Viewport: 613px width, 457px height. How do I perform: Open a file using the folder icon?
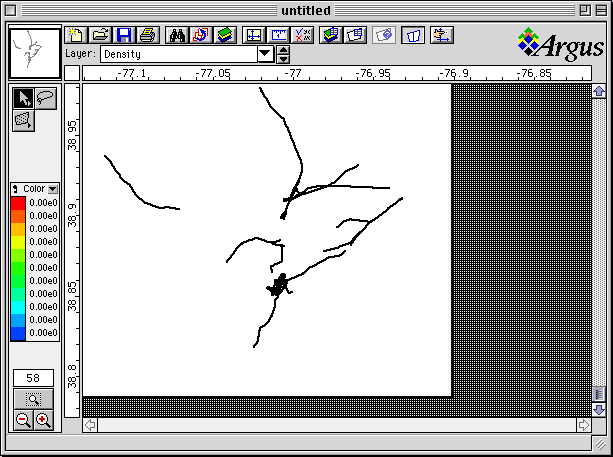coord(100,35)
